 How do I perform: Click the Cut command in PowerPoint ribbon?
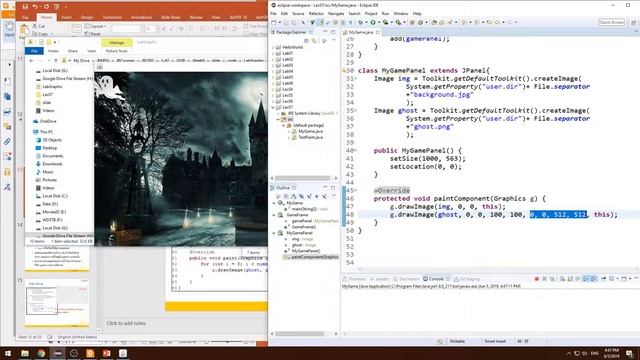39,26
